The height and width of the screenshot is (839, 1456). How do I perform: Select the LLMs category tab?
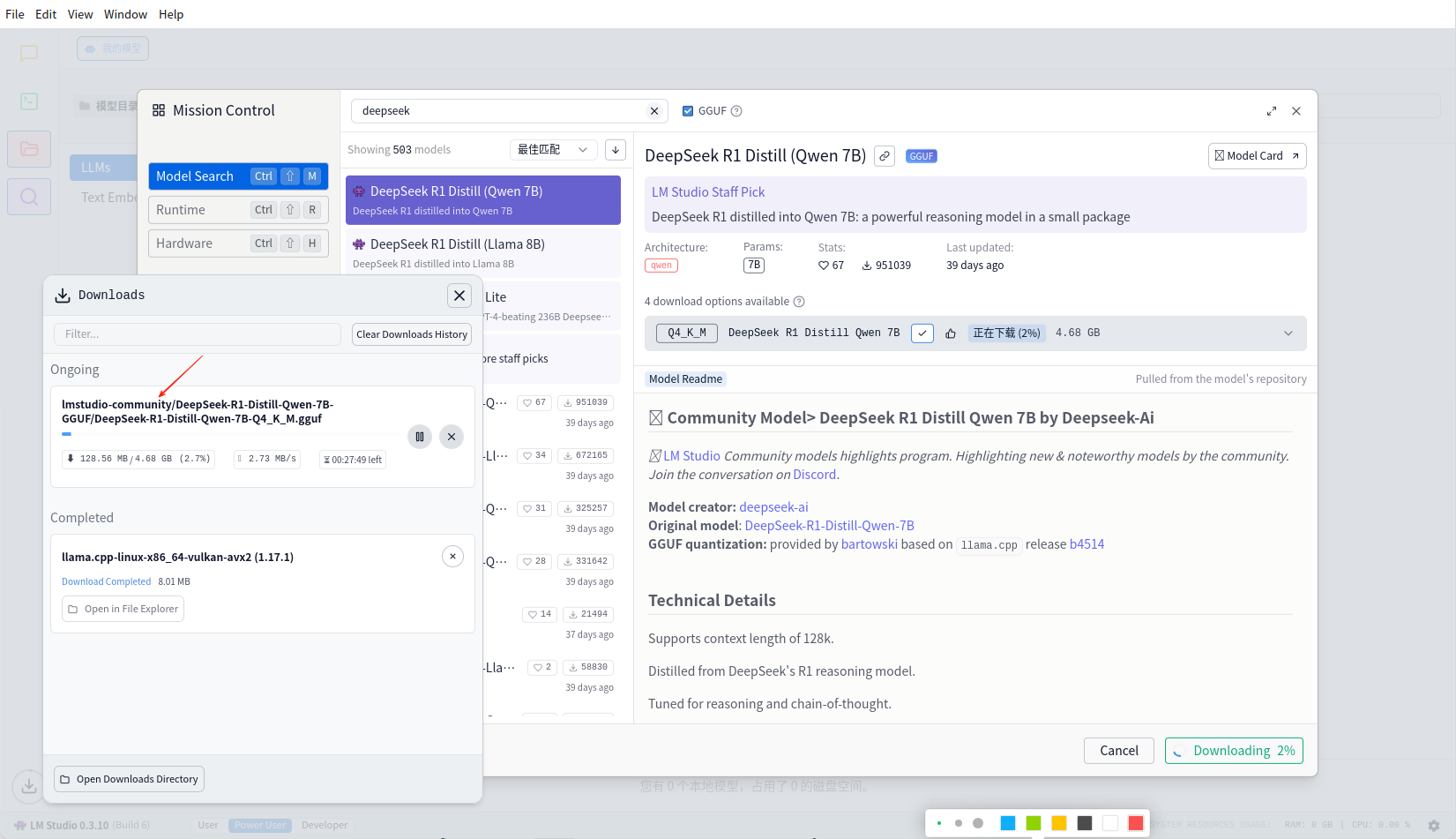103,168
